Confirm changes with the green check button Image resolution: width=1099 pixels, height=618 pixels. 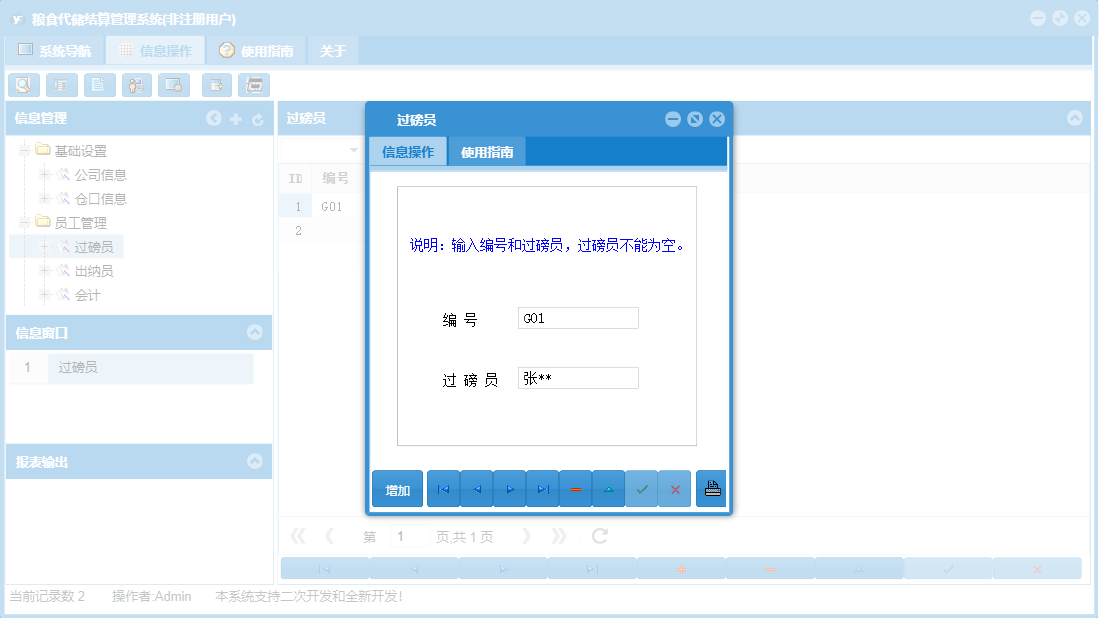click(x=642, y=488)
